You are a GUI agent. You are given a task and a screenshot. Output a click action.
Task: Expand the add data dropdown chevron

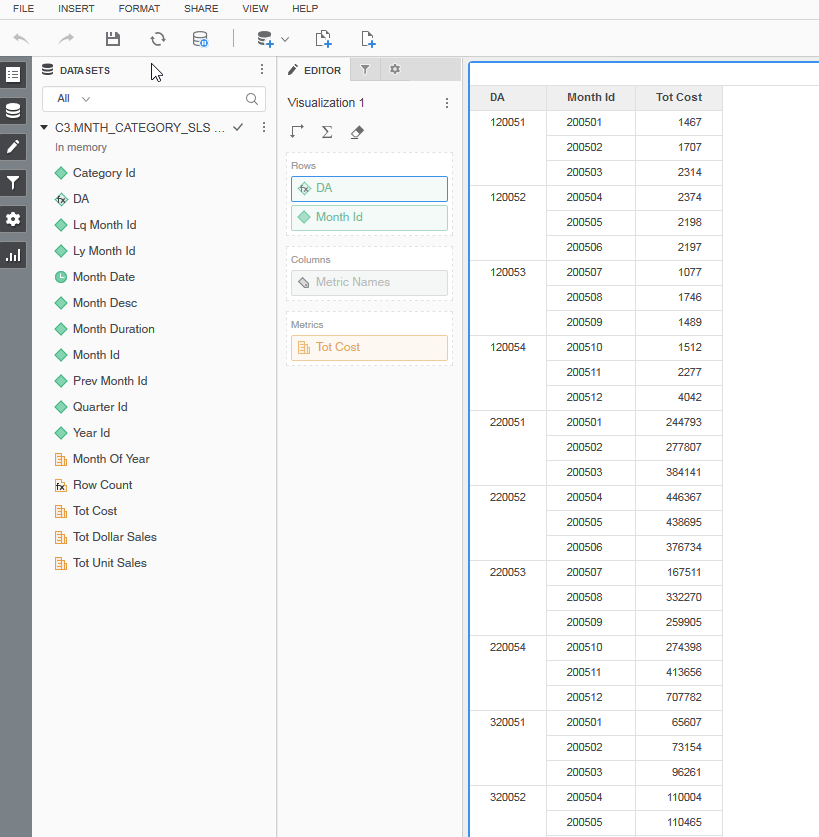click(286, 39)
